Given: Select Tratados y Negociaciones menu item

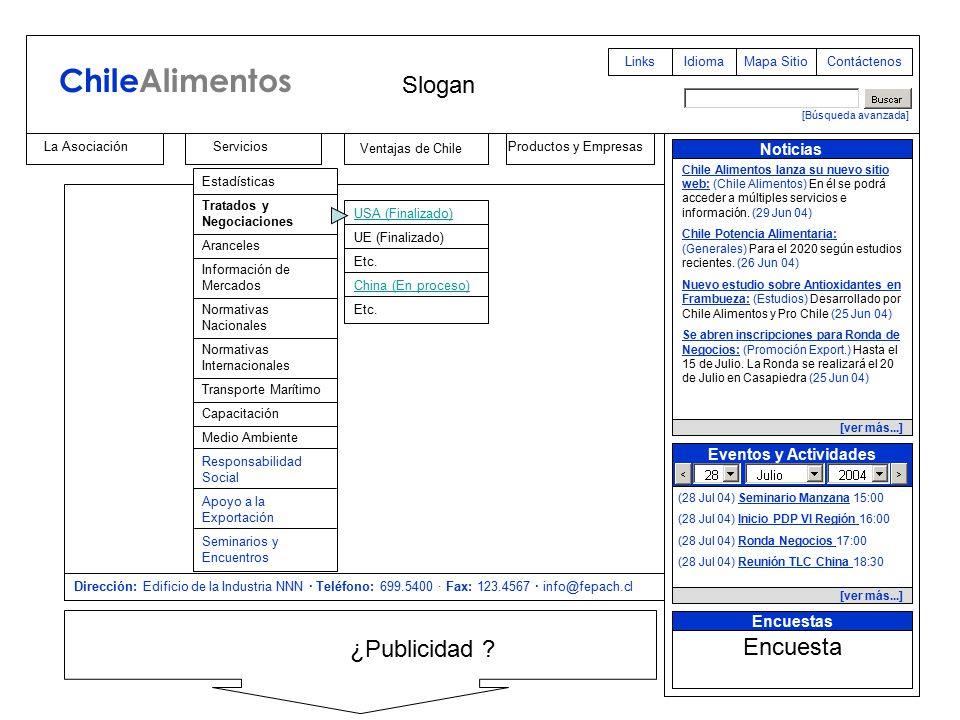Looking at the screenshot, I should pos(265,214).
